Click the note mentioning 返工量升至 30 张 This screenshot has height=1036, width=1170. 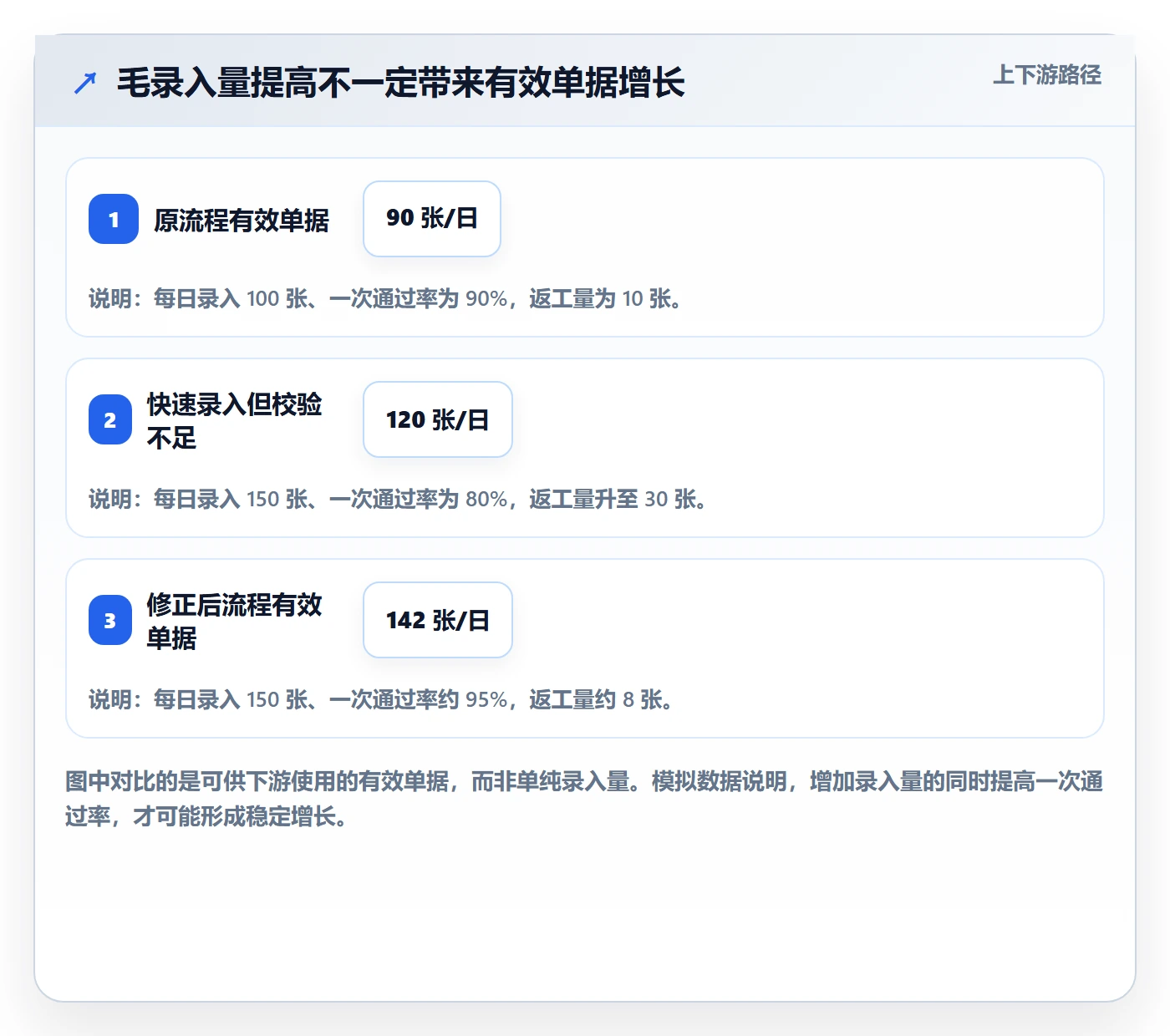pyautogui.click(x=399, y=499)
